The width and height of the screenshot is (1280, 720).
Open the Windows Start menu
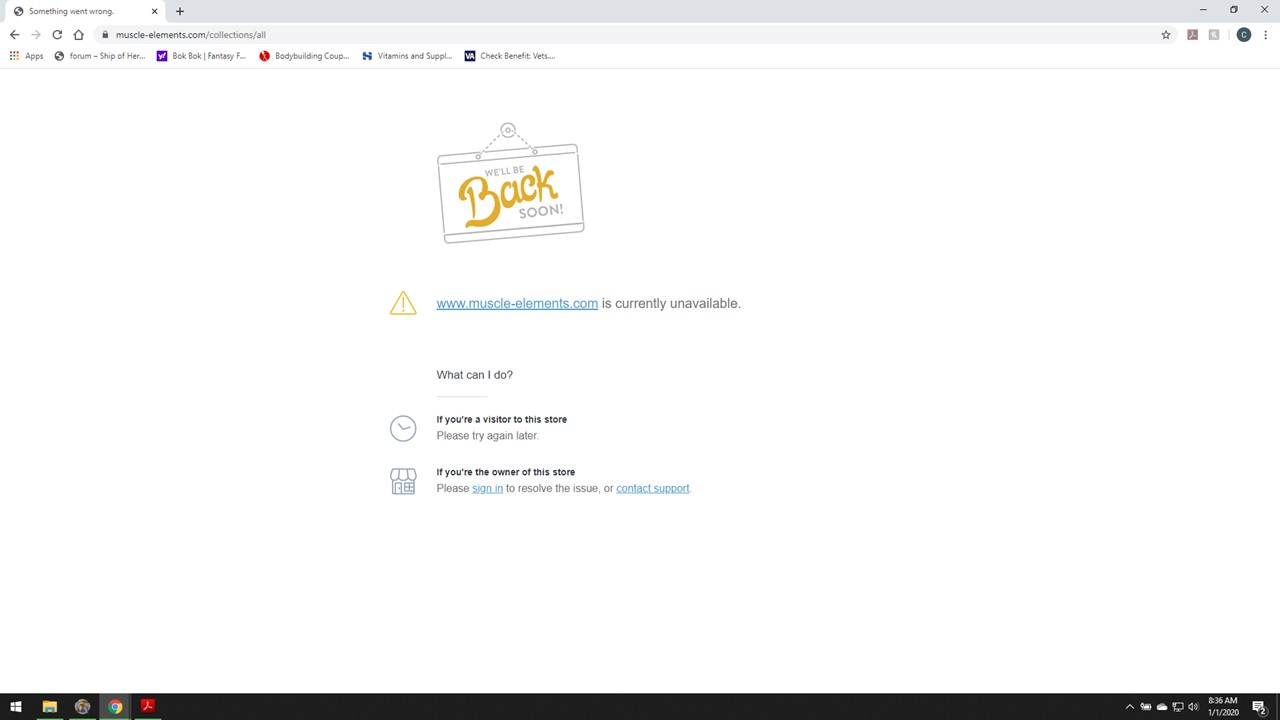[16, 707]
